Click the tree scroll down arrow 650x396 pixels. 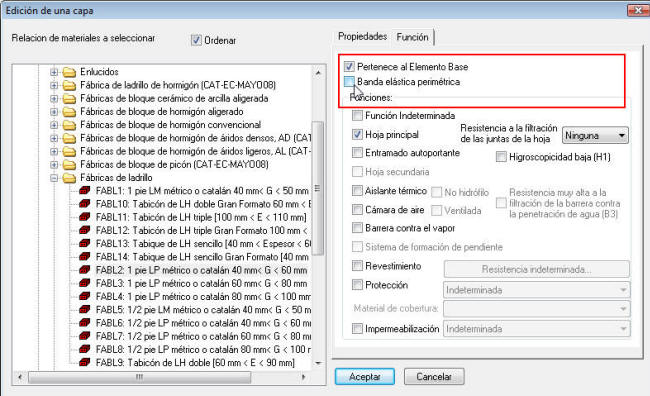[x=318, y=363]
